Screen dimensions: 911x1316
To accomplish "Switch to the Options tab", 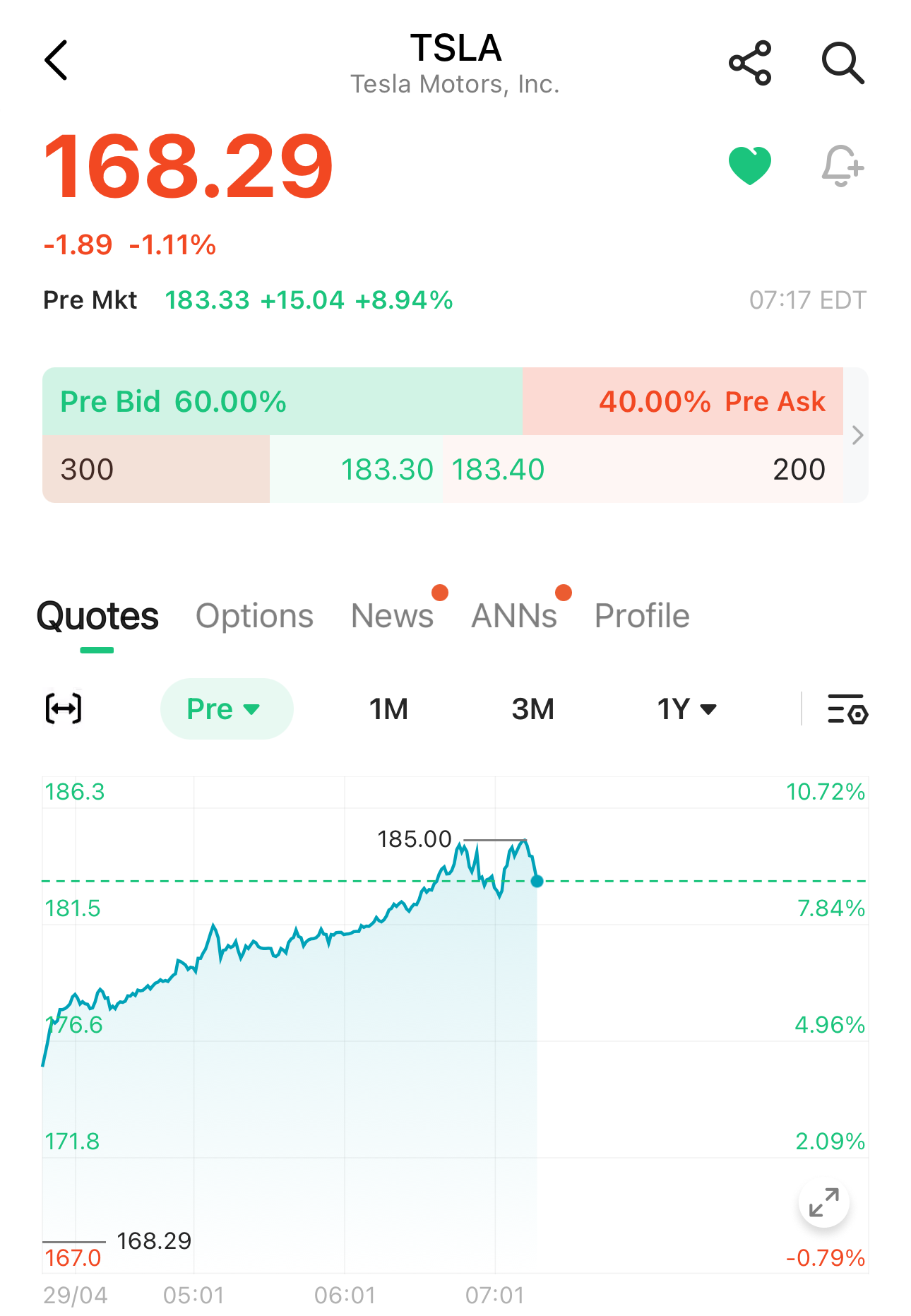I will click(x=254, y=616).
